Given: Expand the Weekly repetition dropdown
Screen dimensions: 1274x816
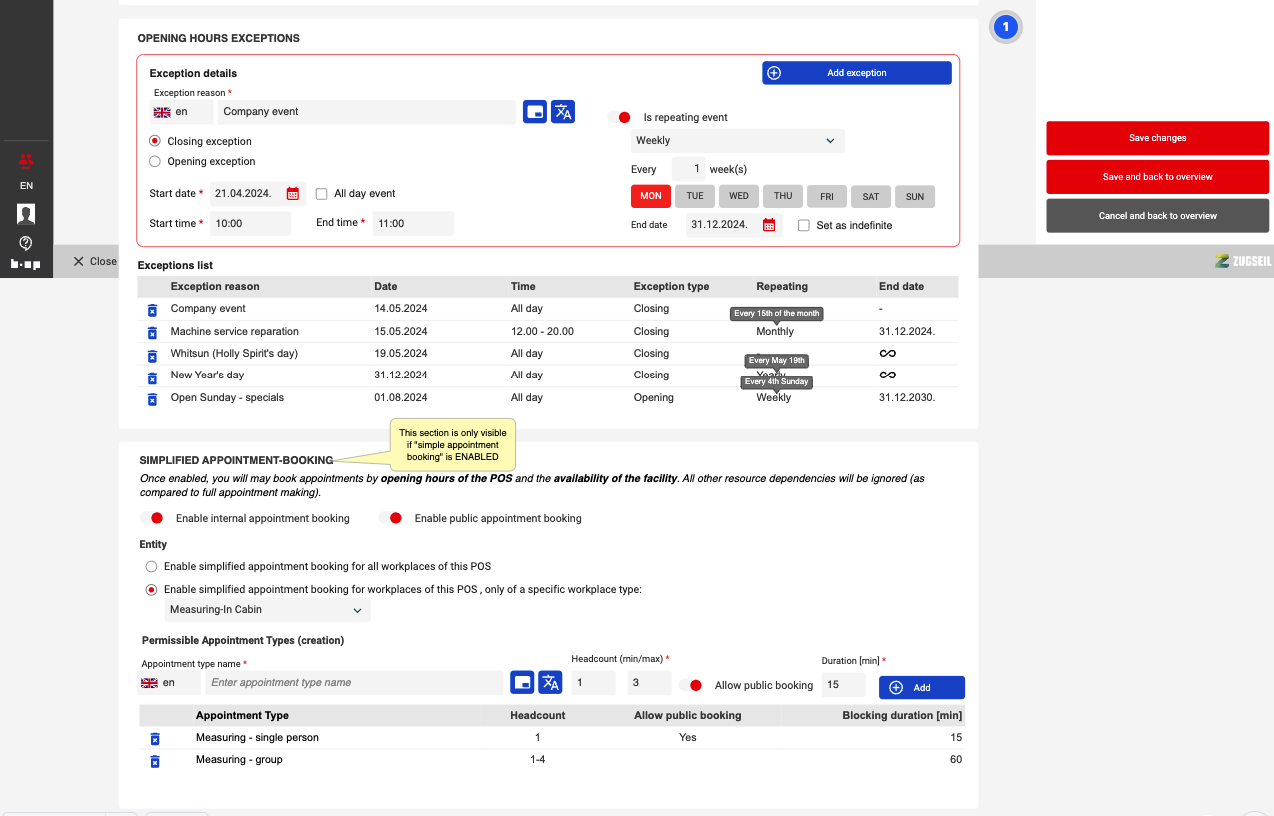Looking at the screenshot, I should click(x=737, y=141).
